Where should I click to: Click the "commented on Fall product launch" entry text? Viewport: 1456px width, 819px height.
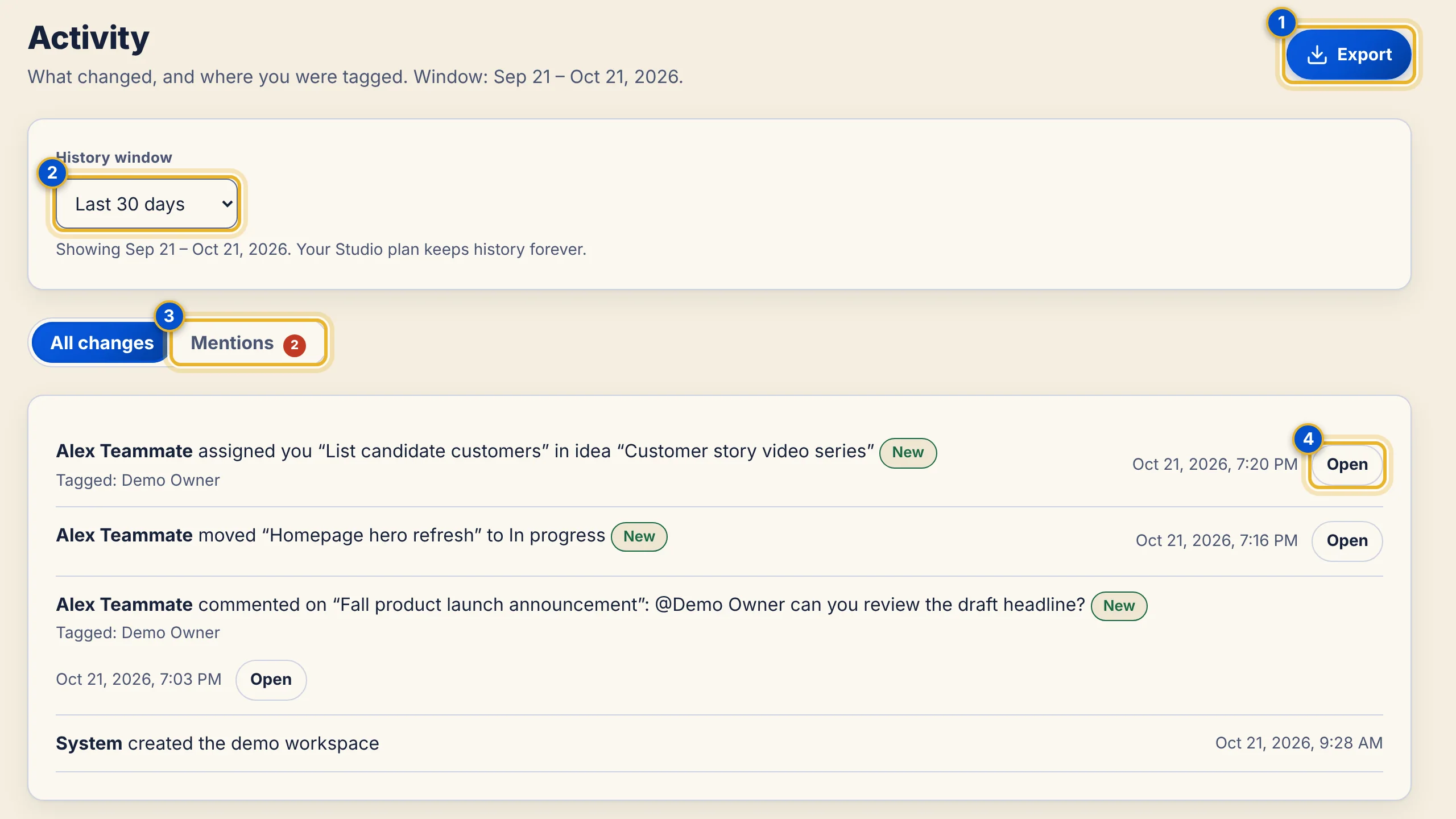coord(570,605)
